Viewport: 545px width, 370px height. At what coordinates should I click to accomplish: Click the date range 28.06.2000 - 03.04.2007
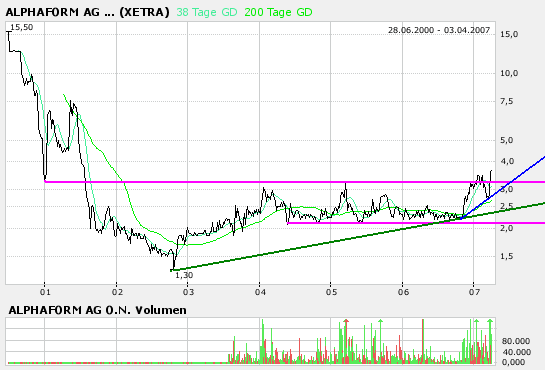[x=439, y=30]
